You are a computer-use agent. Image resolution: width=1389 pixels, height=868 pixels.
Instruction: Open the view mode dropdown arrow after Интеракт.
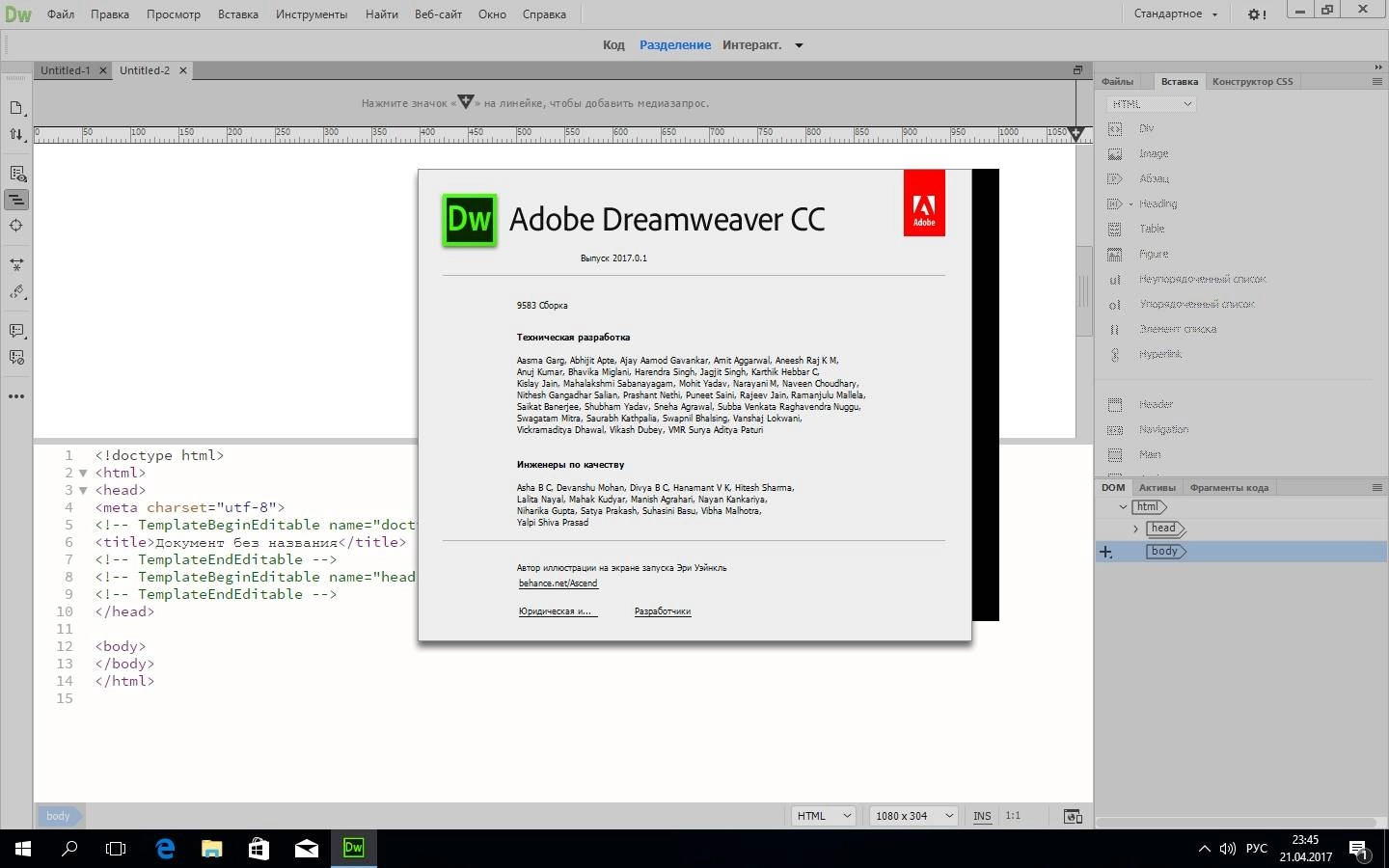(799, 45)
